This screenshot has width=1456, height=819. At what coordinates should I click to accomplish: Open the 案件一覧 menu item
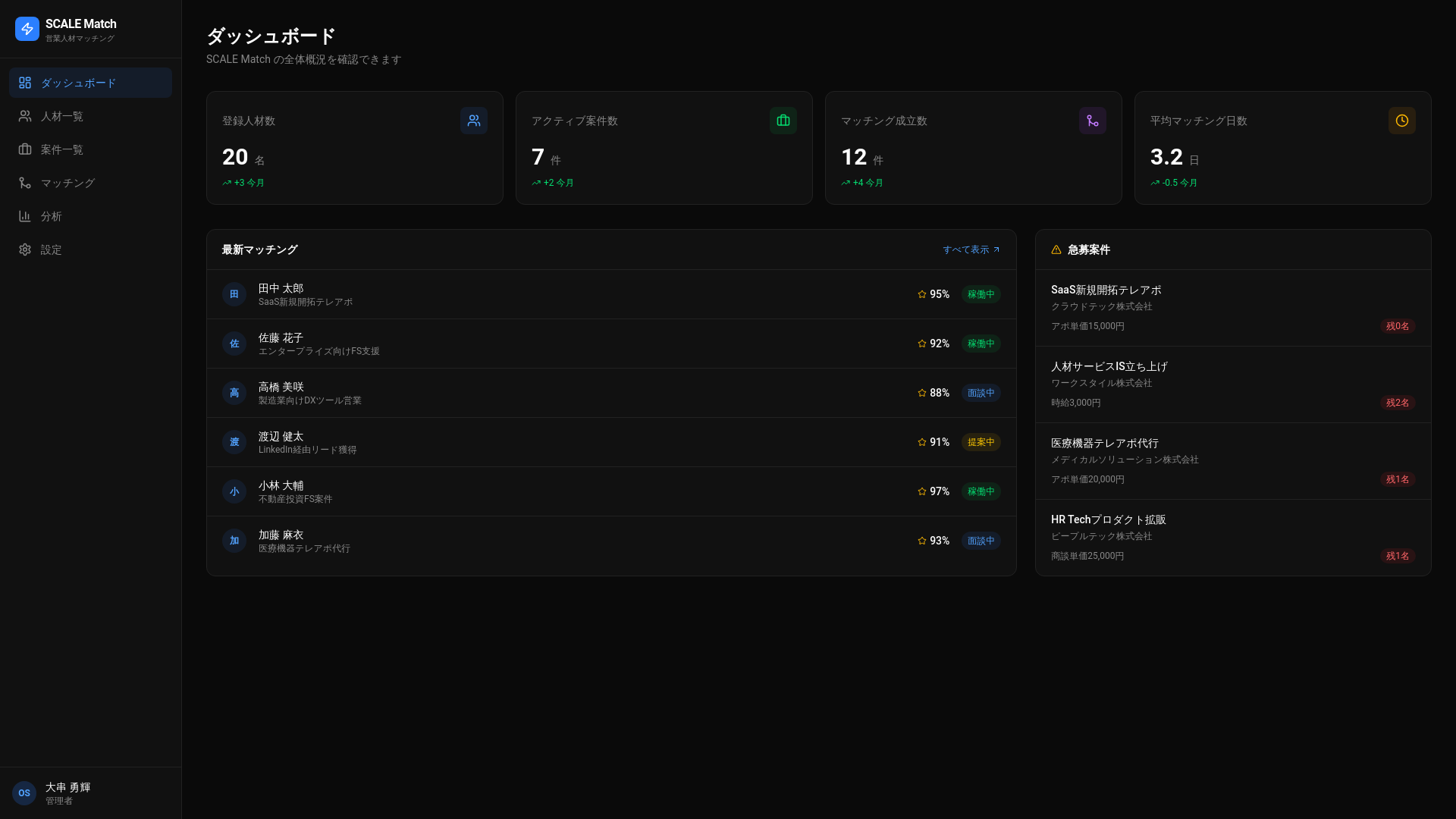(x=90, y=149)
